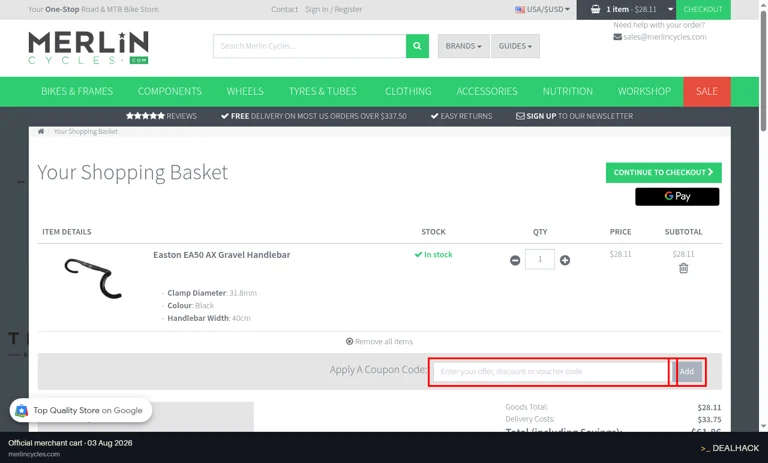Click the handlebar product thumbnail
768x463 pixels.
[x=93, y=279]
